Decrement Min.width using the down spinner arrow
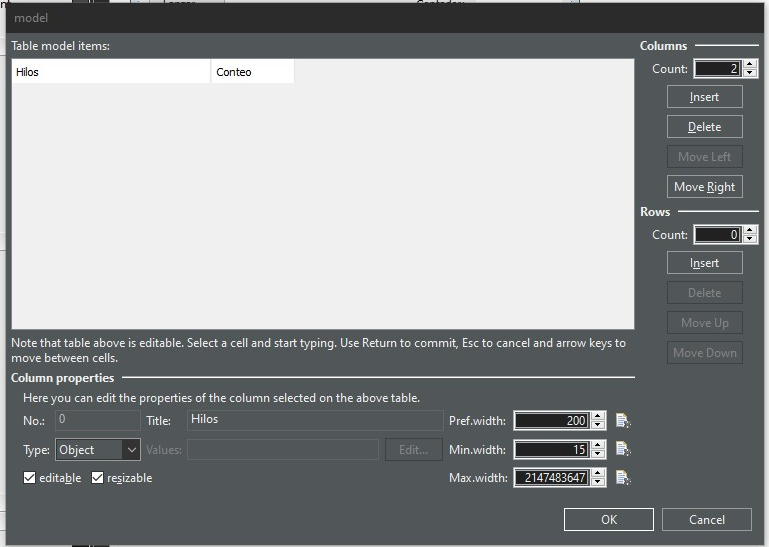769x547 pixels. click(x=598, y=454)
